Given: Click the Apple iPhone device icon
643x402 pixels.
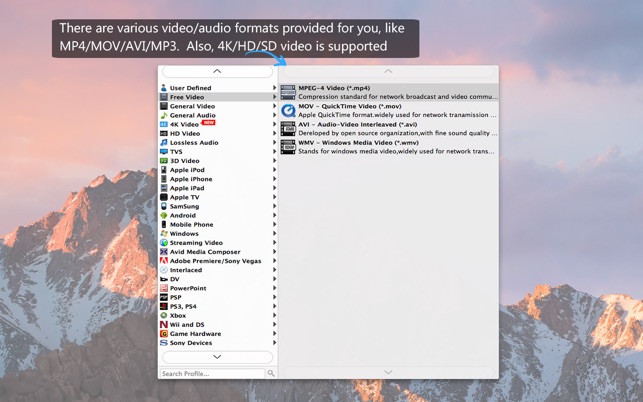Looking at the screenshot, I should click(164, 179).
